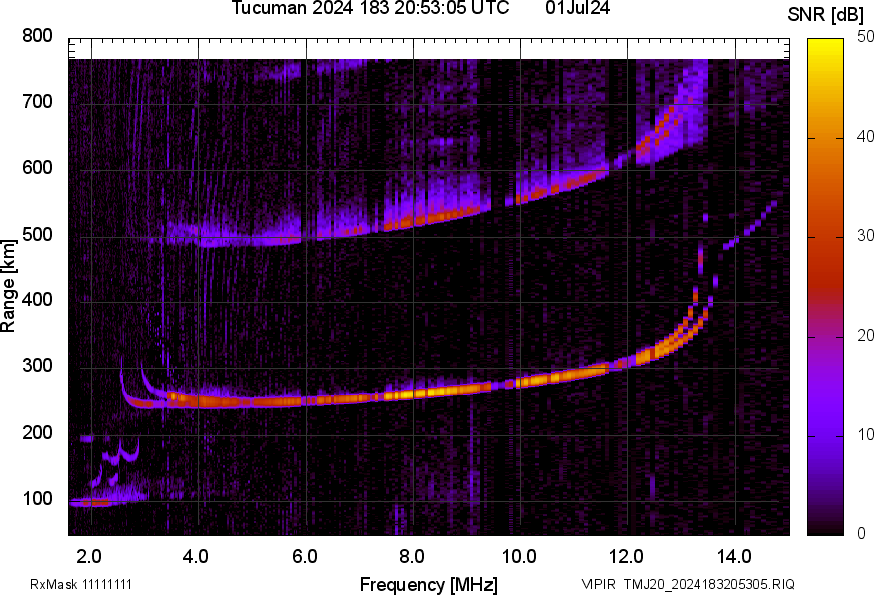The image size is (874, 595).
Task: Click colorbar tick label '20'
Action: pyautogui.click(x=865, y=335)
